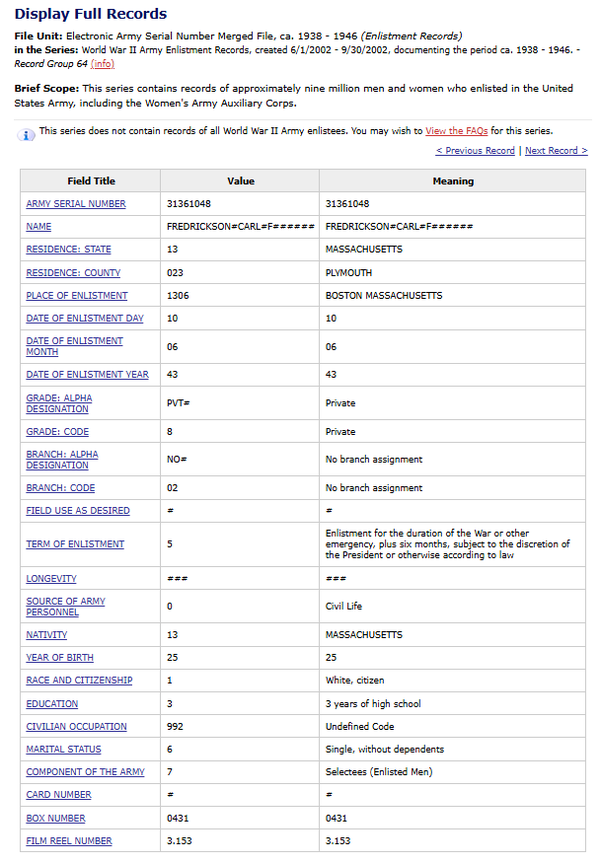Click the blue information icon
The width and height of the screenshot is (600, 863).
[x=27, y=134]
